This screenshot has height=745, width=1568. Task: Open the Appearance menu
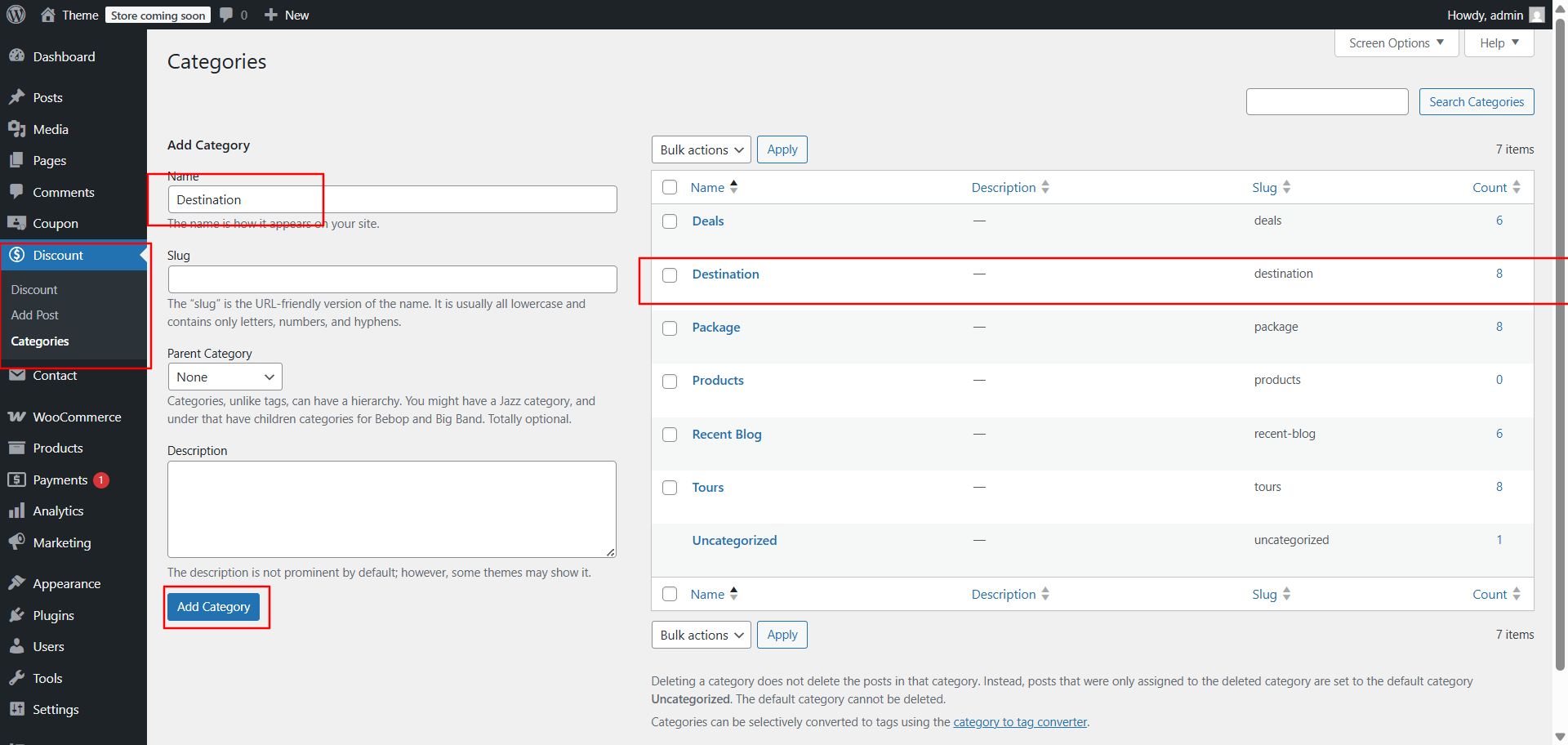point(67,583)
